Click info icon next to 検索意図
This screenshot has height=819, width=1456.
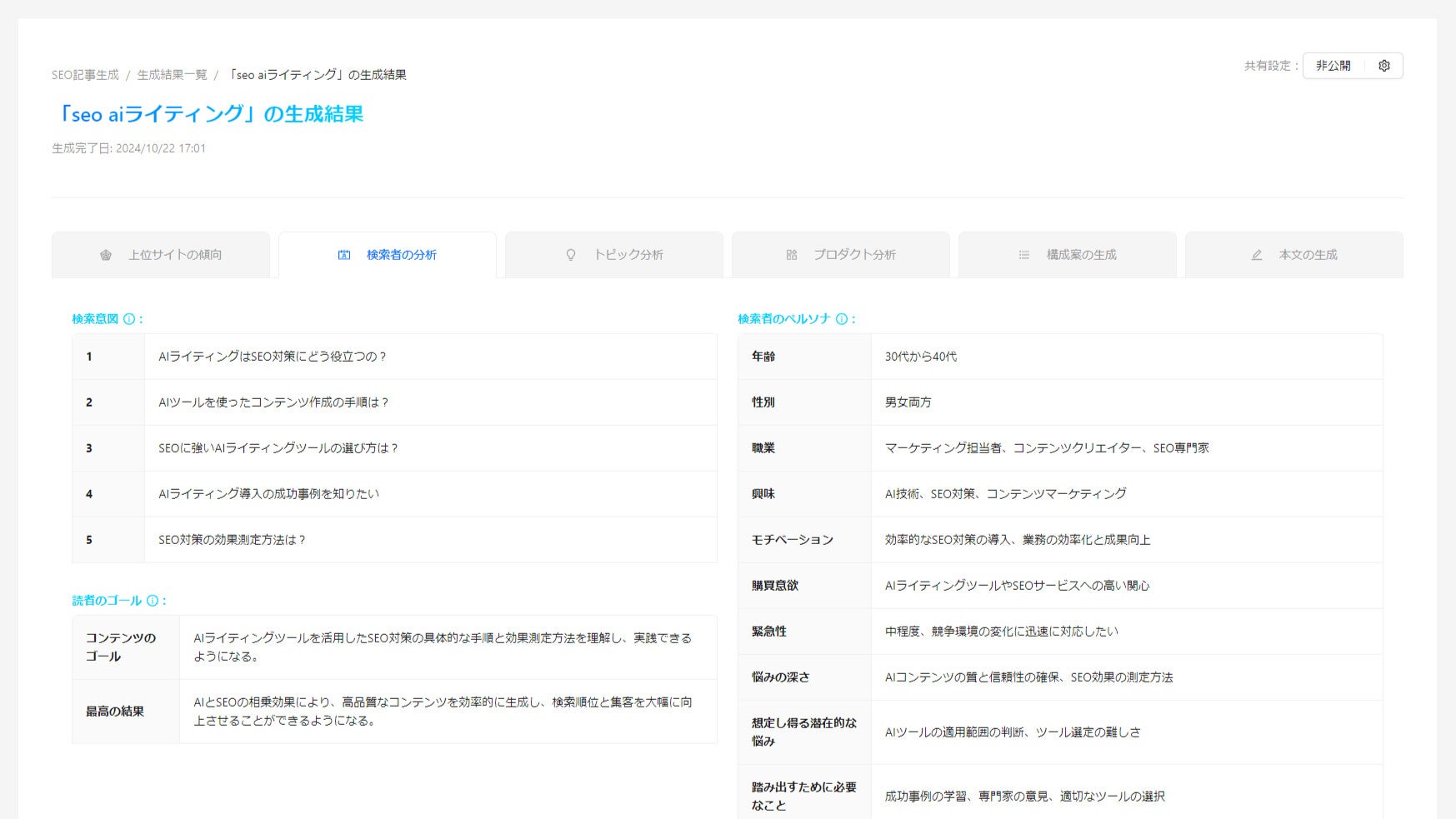[x=129, y=319]
